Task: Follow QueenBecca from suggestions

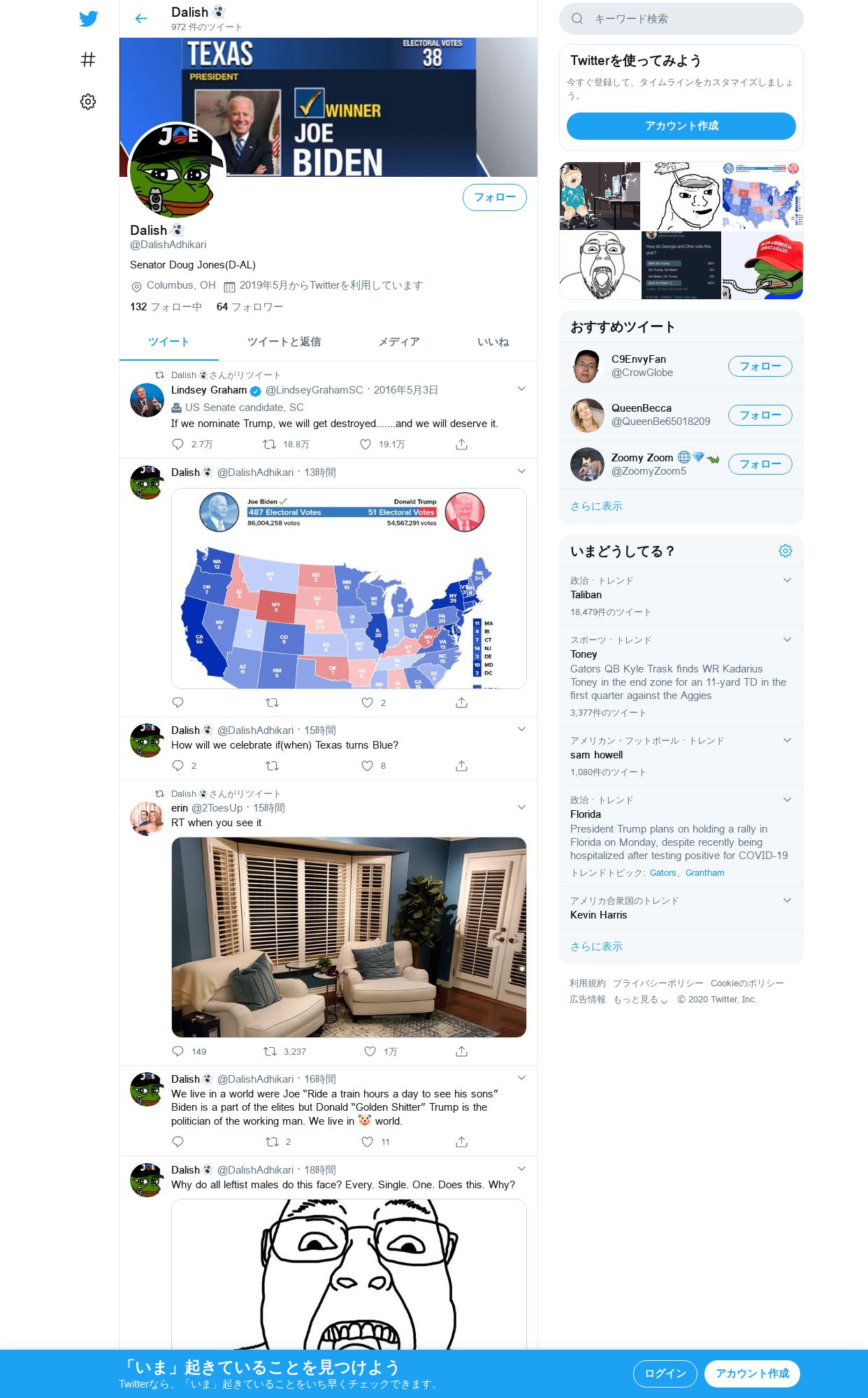Action: click(x=760, y=415)
